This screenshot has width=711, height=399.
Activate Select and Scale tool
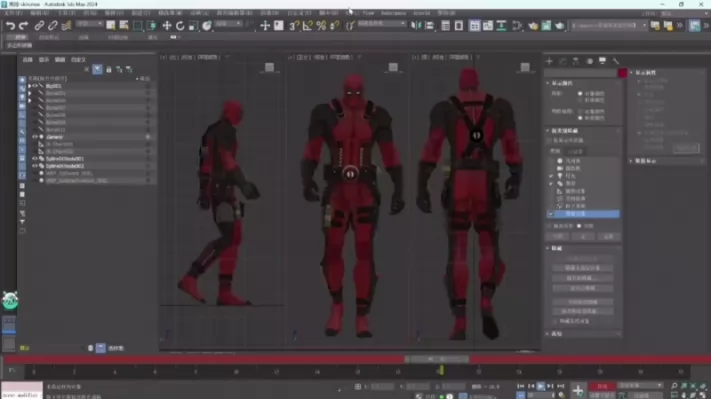[x=193, y=26]
